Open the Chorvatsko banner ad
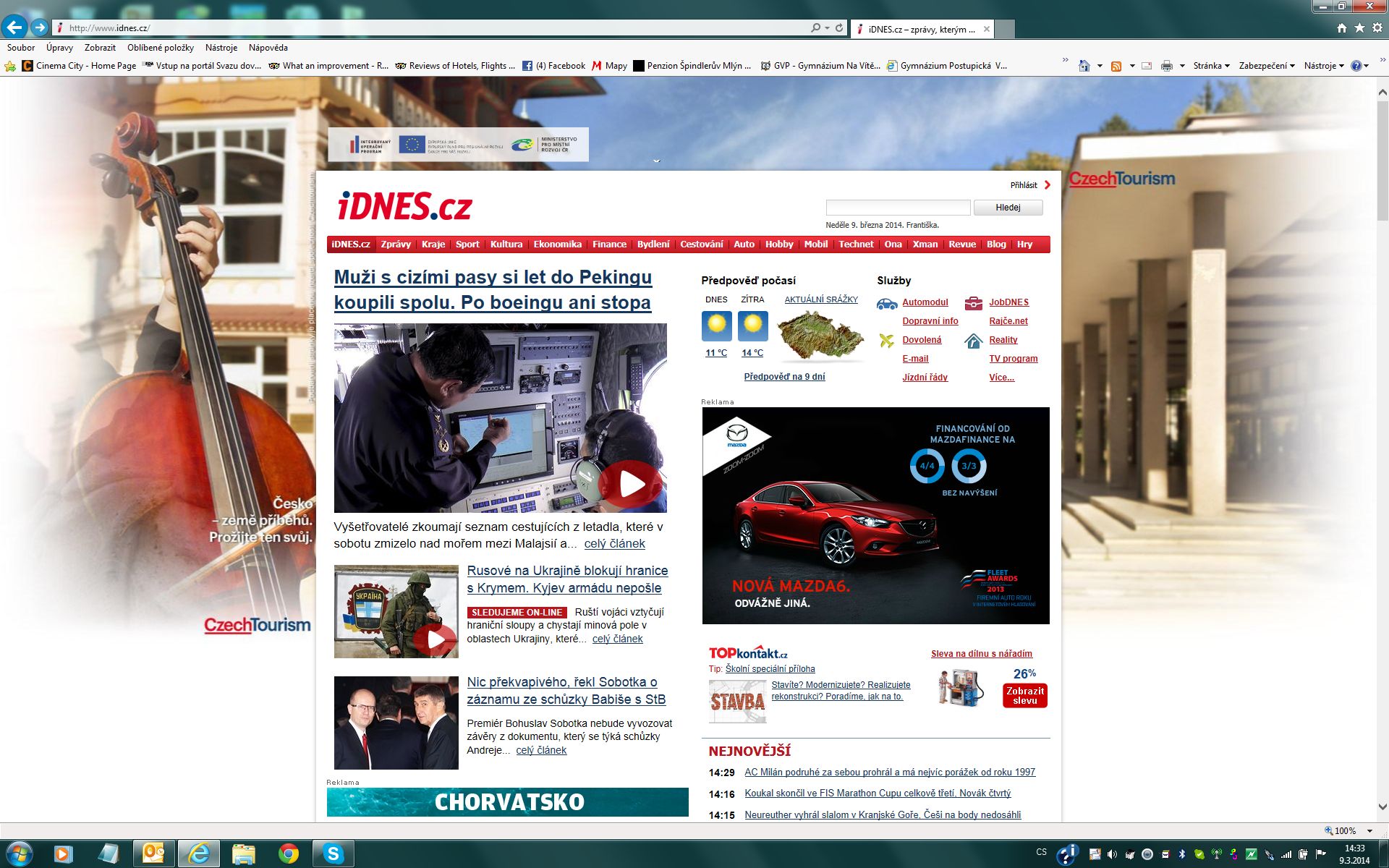Image resolution: width=1389 pixels, height=868 pixels. [x=507, y=802]
